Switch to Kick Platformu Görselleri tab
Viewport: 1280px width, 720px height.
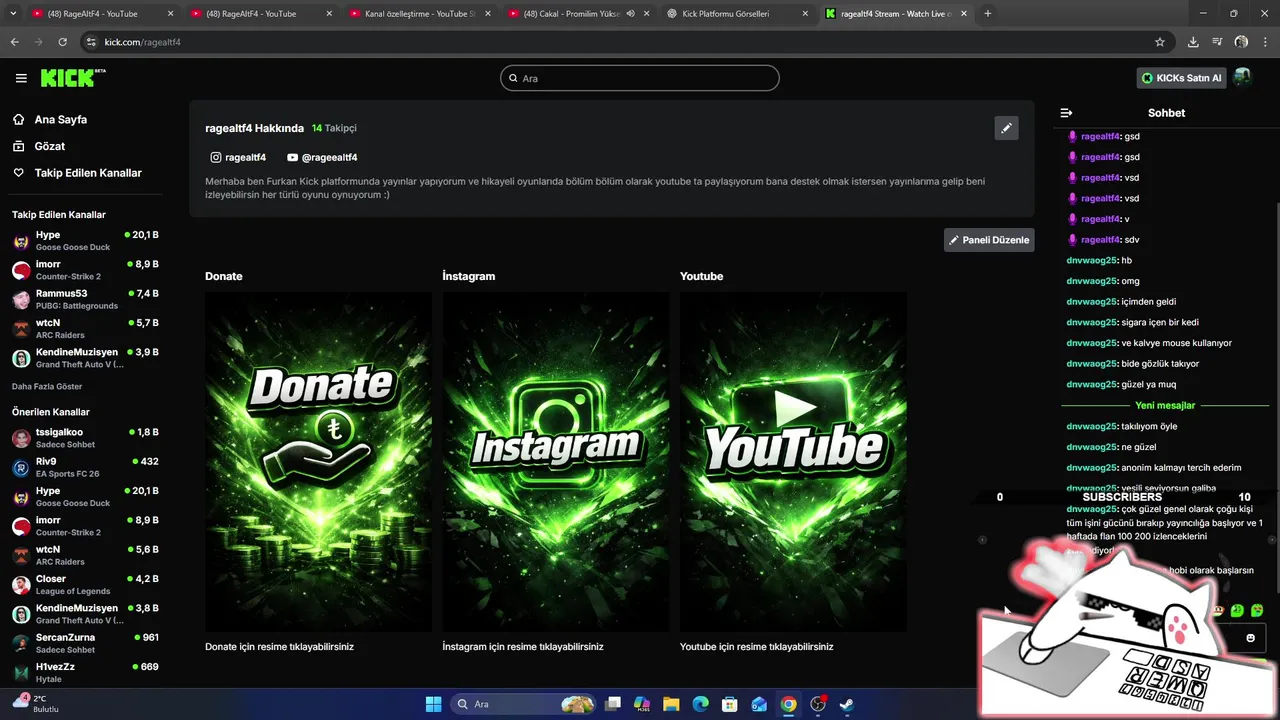(738, 14)
